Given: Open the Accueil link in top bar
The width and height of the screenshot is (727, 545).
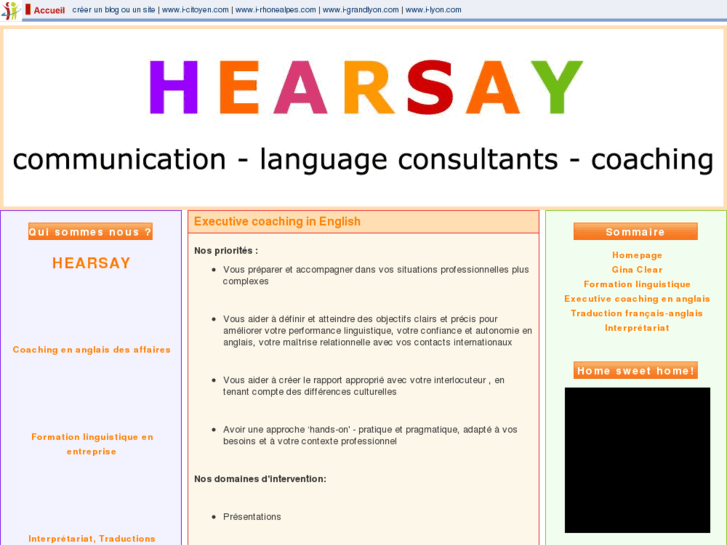Looking at the screenshot, I should coord(49,10).
